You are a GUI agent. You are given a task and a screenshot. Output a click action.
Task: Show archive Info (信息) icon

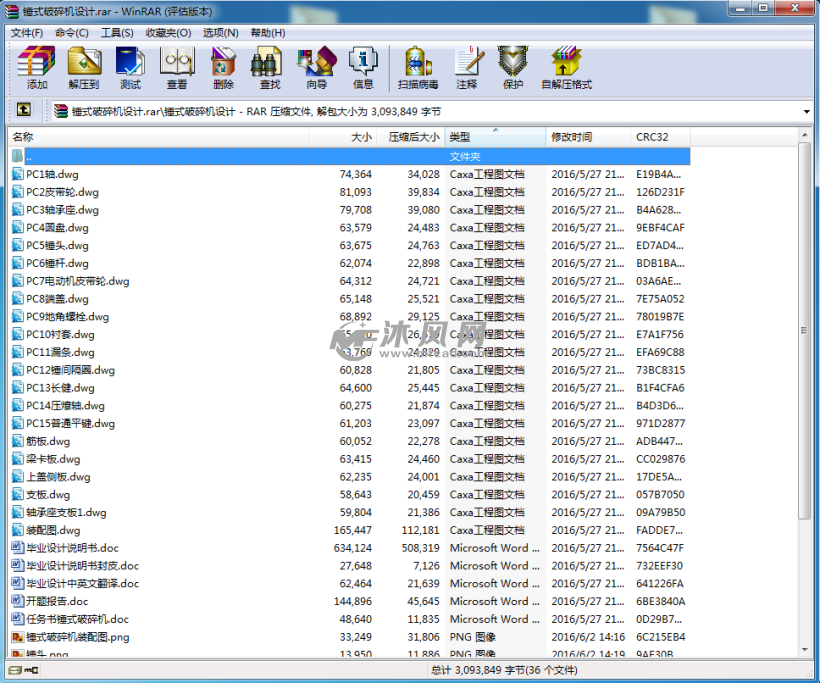coord(363,67)
